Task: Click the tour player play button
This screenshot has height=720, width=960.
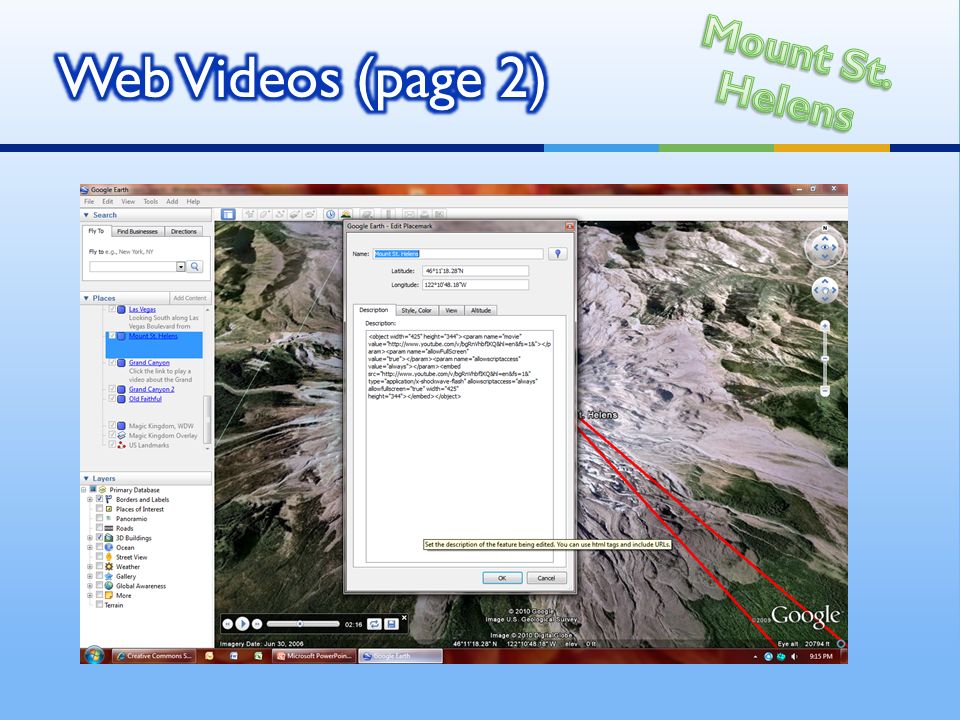Action: pyautogui.click(x=242, y=624)
